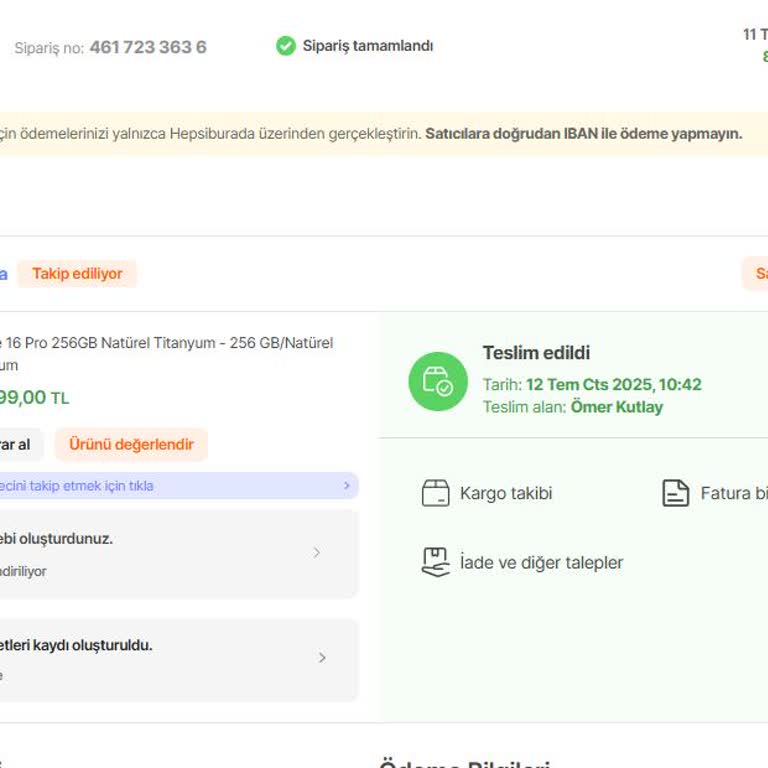Click the iPhone 16 Pro 256GB product title

[x=165, y=343]
